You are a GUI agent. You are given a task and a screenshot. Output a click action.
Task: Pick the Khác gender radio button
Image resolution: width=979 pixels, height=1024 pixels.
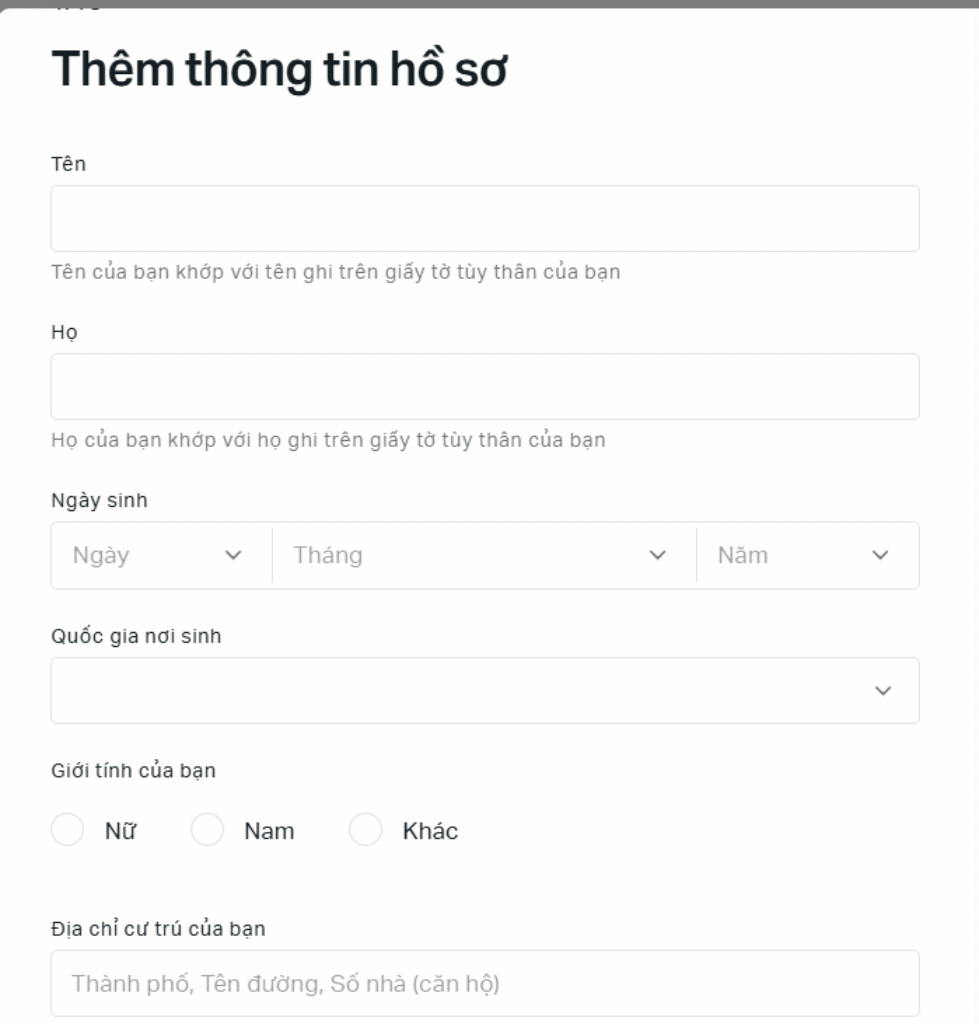point(365,830)
